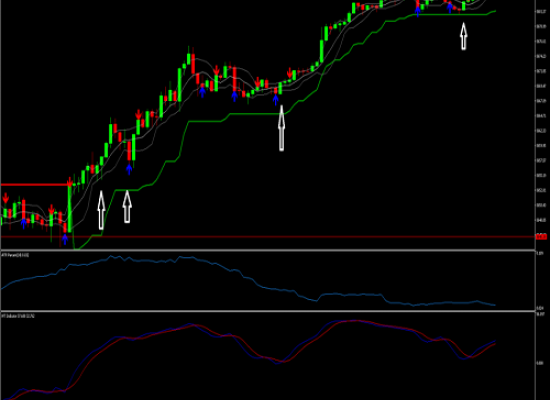Click the blue up arrow just above the tall white arrow

point(276,100)
